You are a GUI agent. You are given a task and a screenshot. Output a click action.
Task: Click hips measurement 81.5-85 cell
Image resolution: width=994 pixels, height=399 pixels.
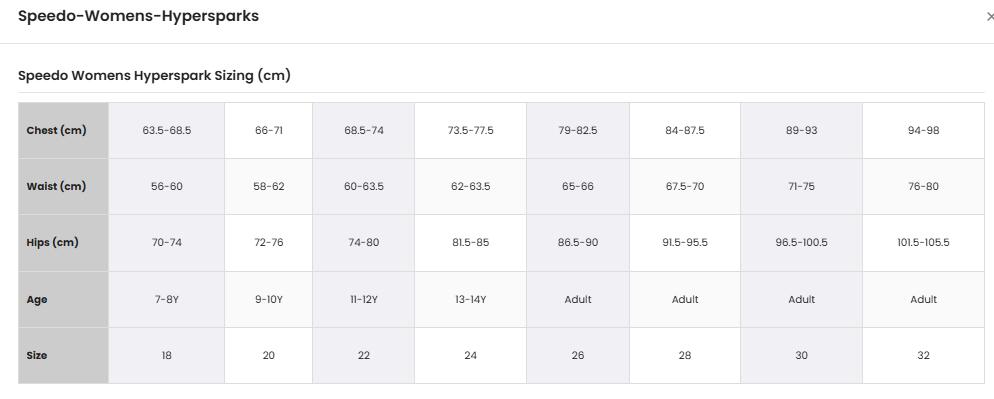[x=470, y=242]
